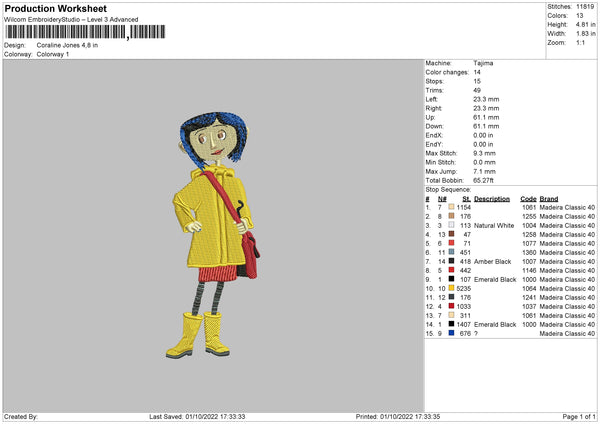Select the blue swatch in stop 15

click(x=452, y=333)
